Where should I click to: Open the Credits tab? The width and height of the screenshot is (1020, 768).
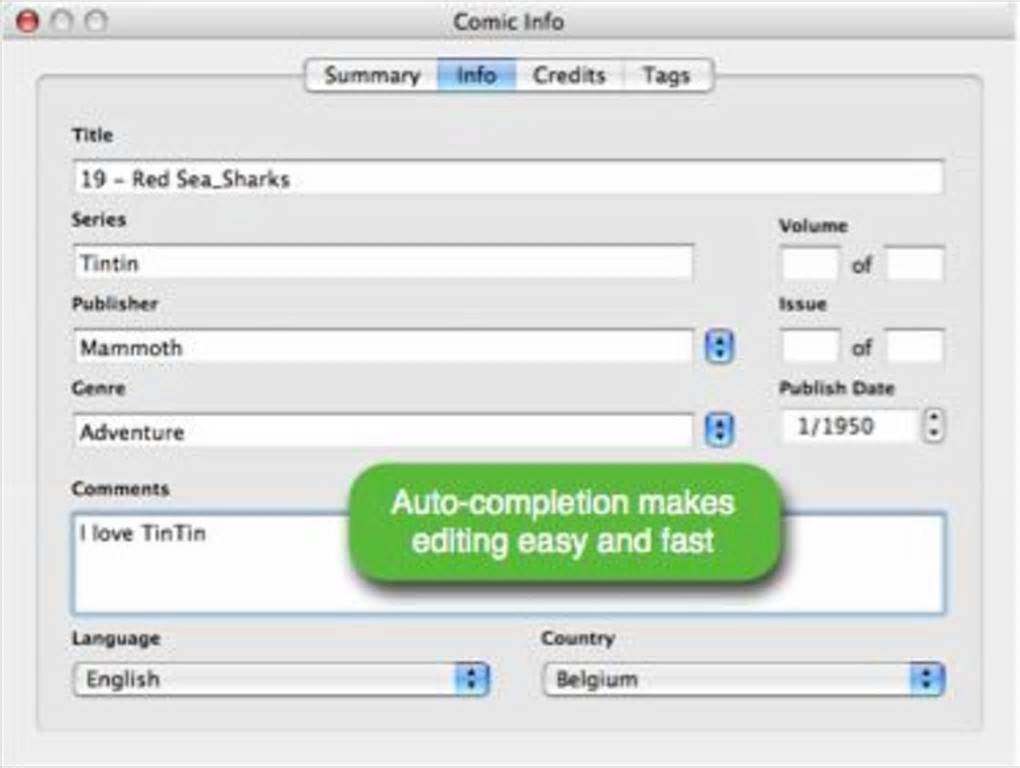[569, 76]
